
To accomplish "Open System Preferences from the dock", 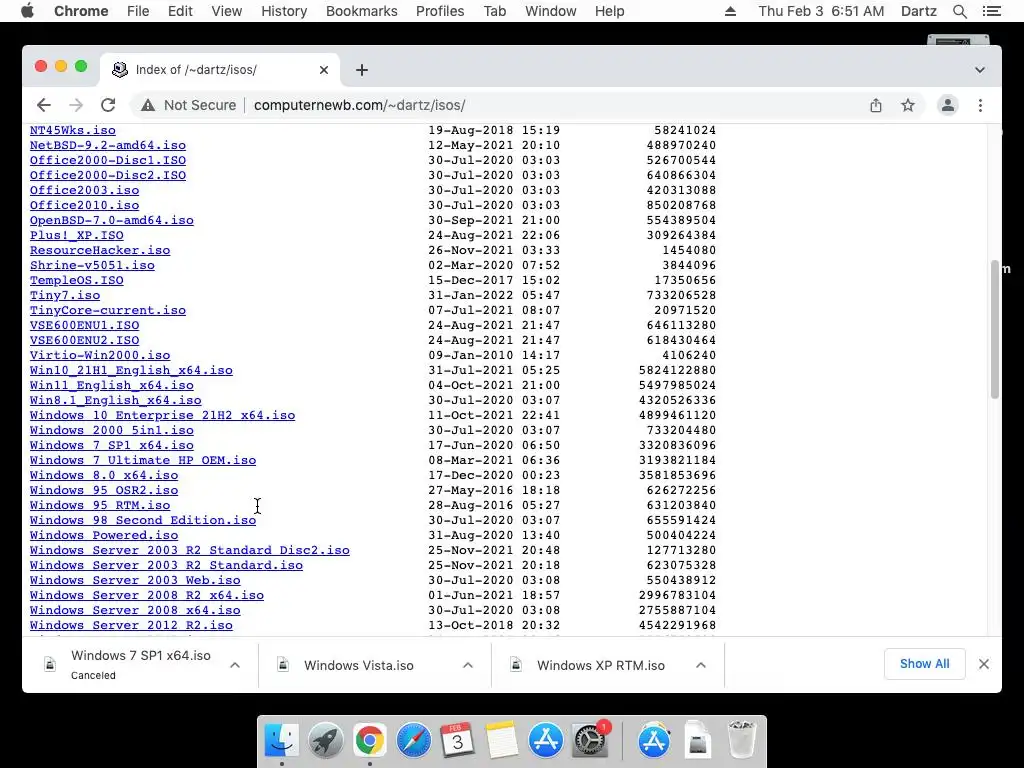I will point(590,740).
